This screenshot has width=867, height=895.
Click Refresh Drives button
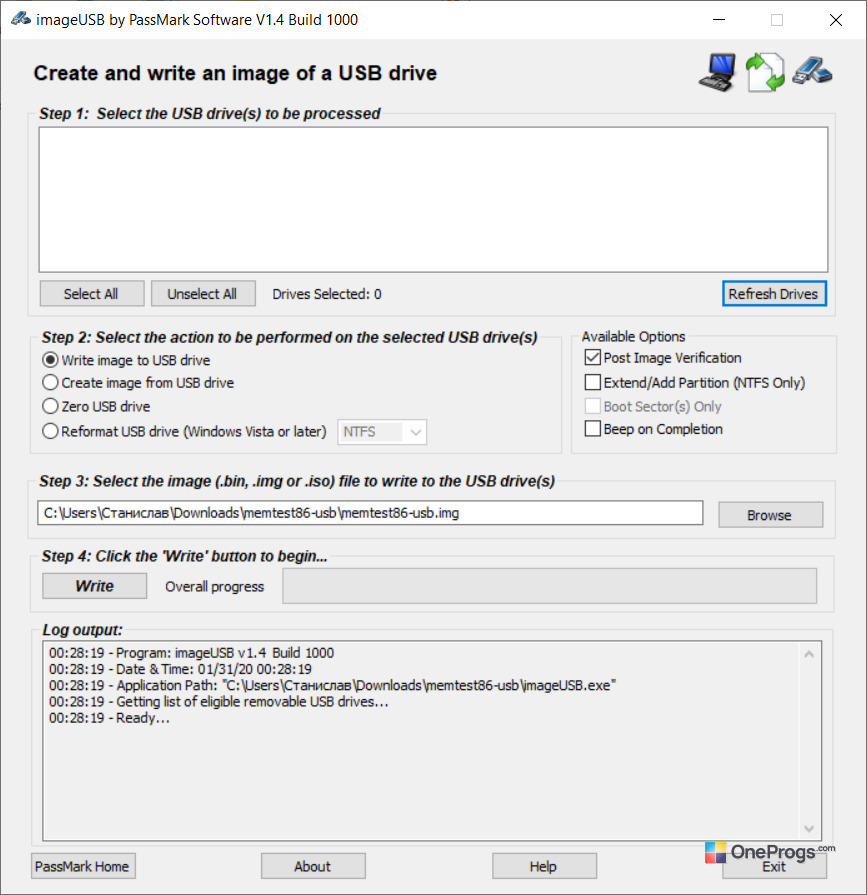774,294
